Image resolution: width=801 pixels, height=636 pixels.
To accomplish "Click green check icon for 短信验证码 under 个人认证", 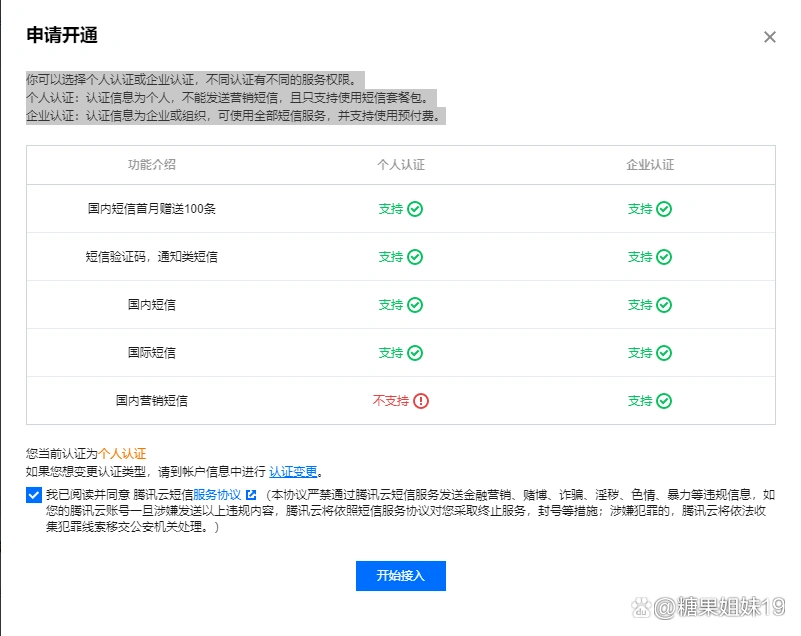I will (x=413, y=257).
